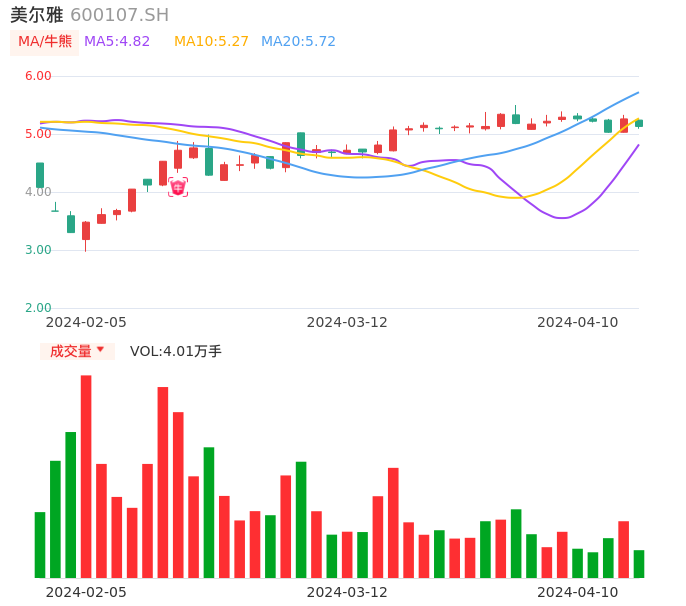686x606 pixels.
Task: Select the 美尔雅 stock name title
Action: pos(37,15)
